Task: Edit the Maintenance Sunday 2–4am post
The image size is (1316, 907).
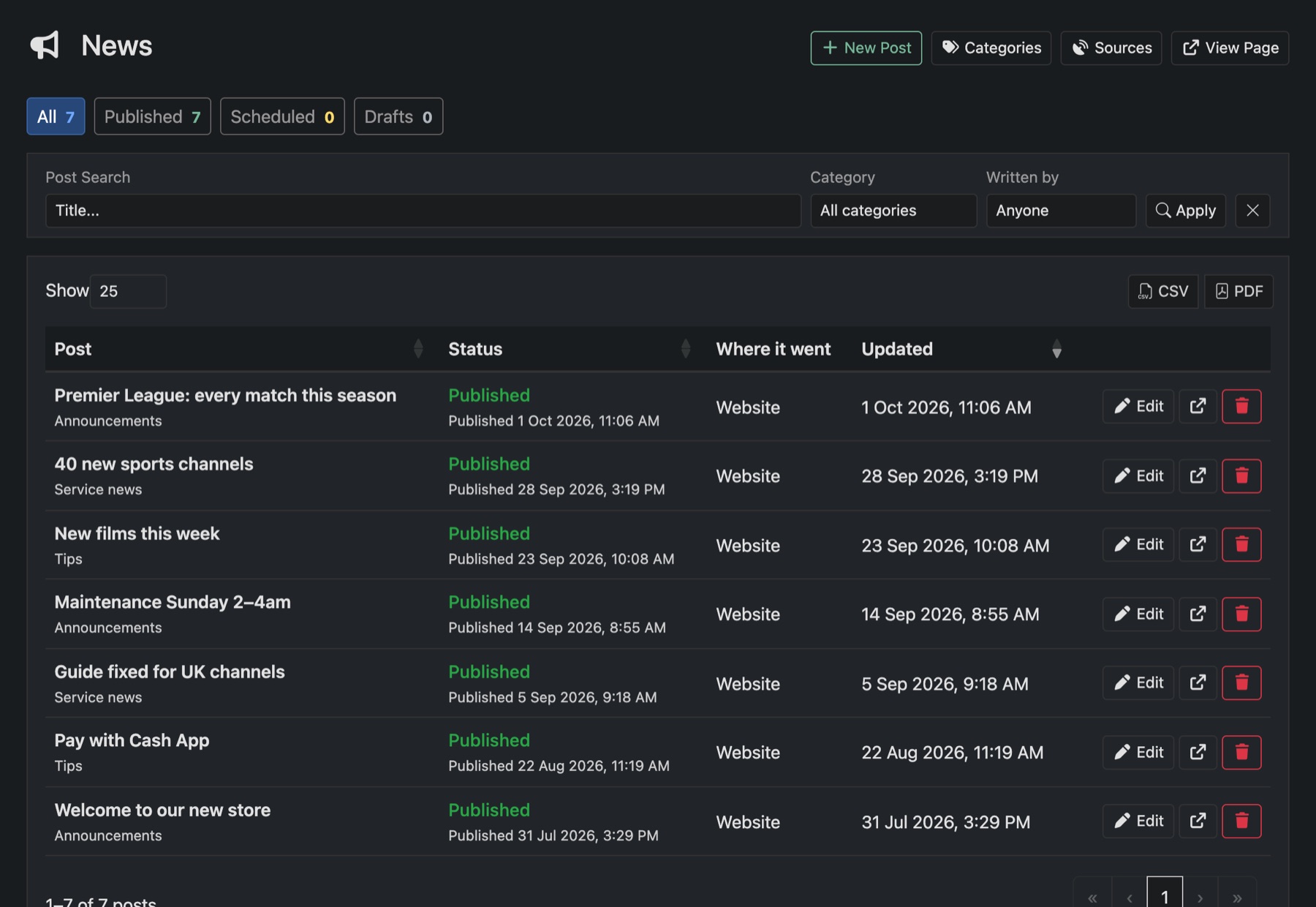Action: pos(1138,614)
